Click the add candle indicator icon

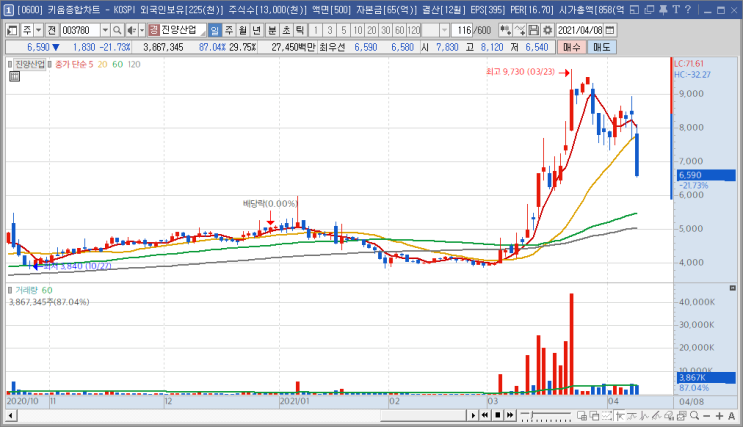pyautogui.click(x=505, y=30)
